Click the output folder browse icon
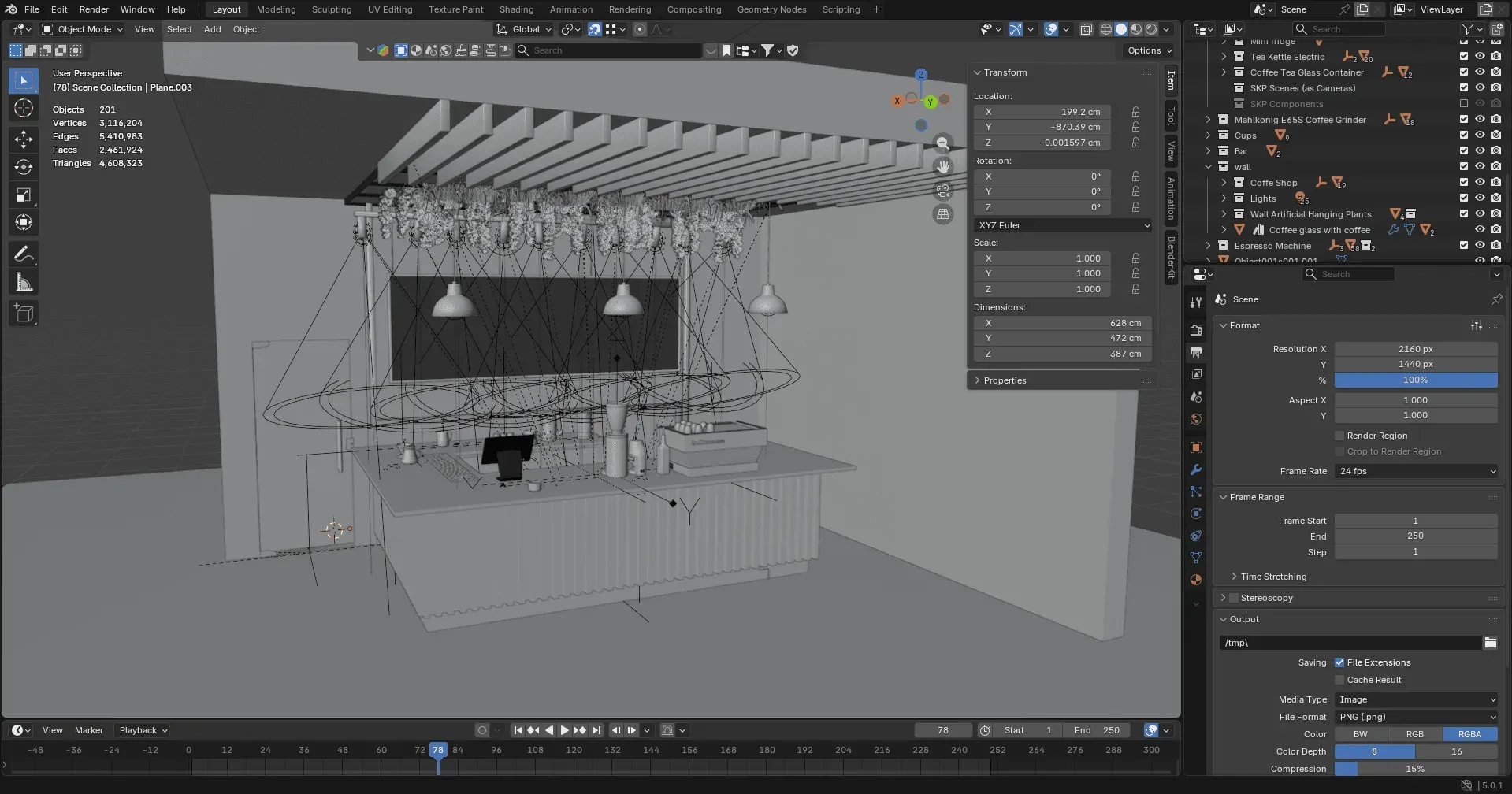 point(1490,643)
